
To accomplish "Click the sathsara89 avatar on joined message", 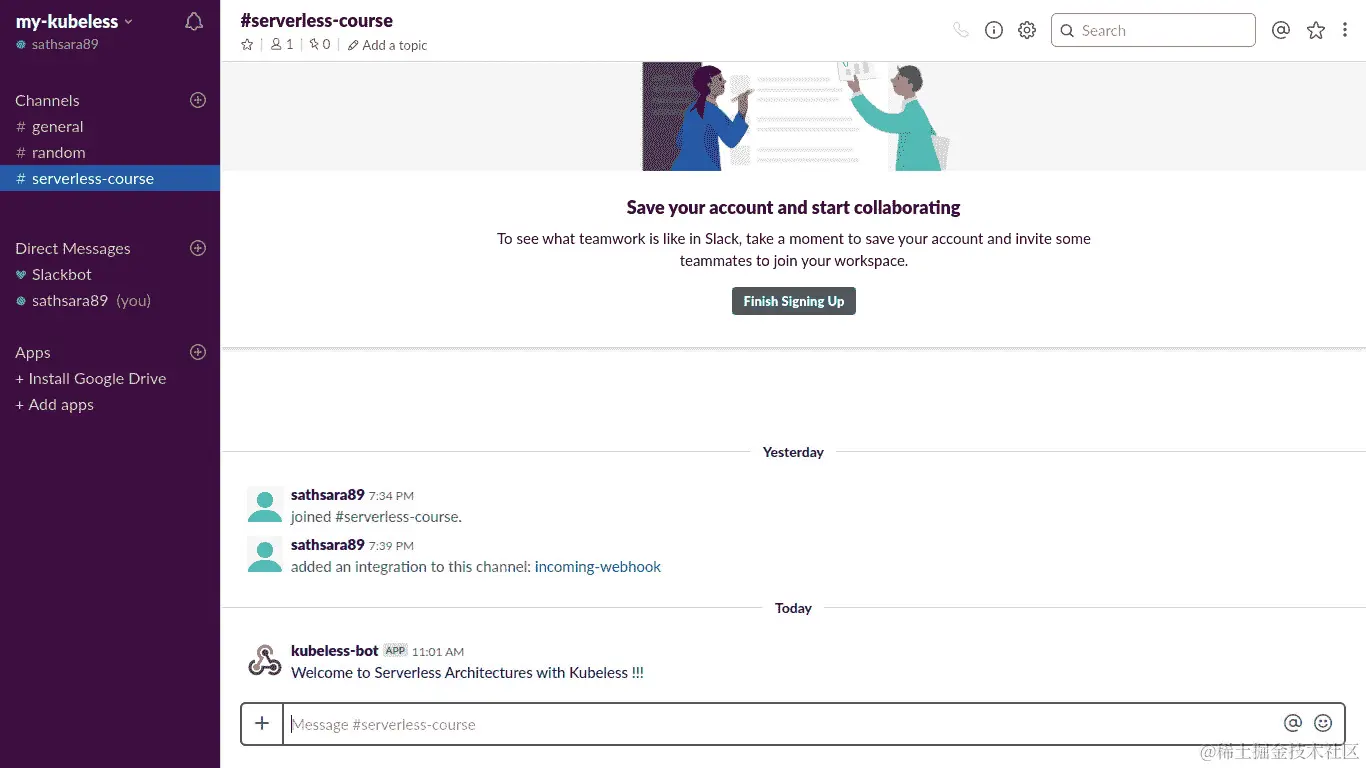I will [265, 505].
